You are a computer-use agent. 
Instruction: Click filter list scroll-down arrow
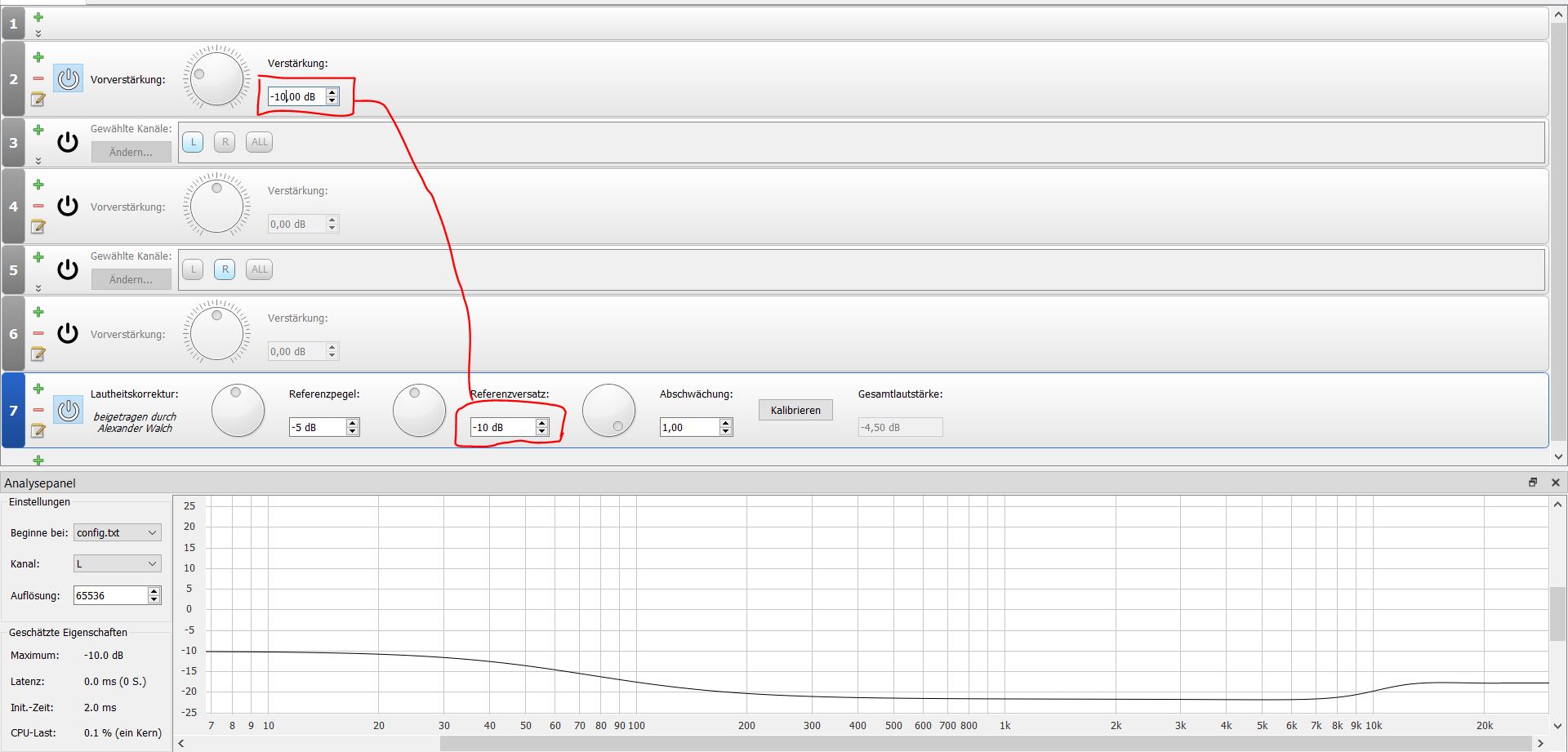click(1558, 456)
